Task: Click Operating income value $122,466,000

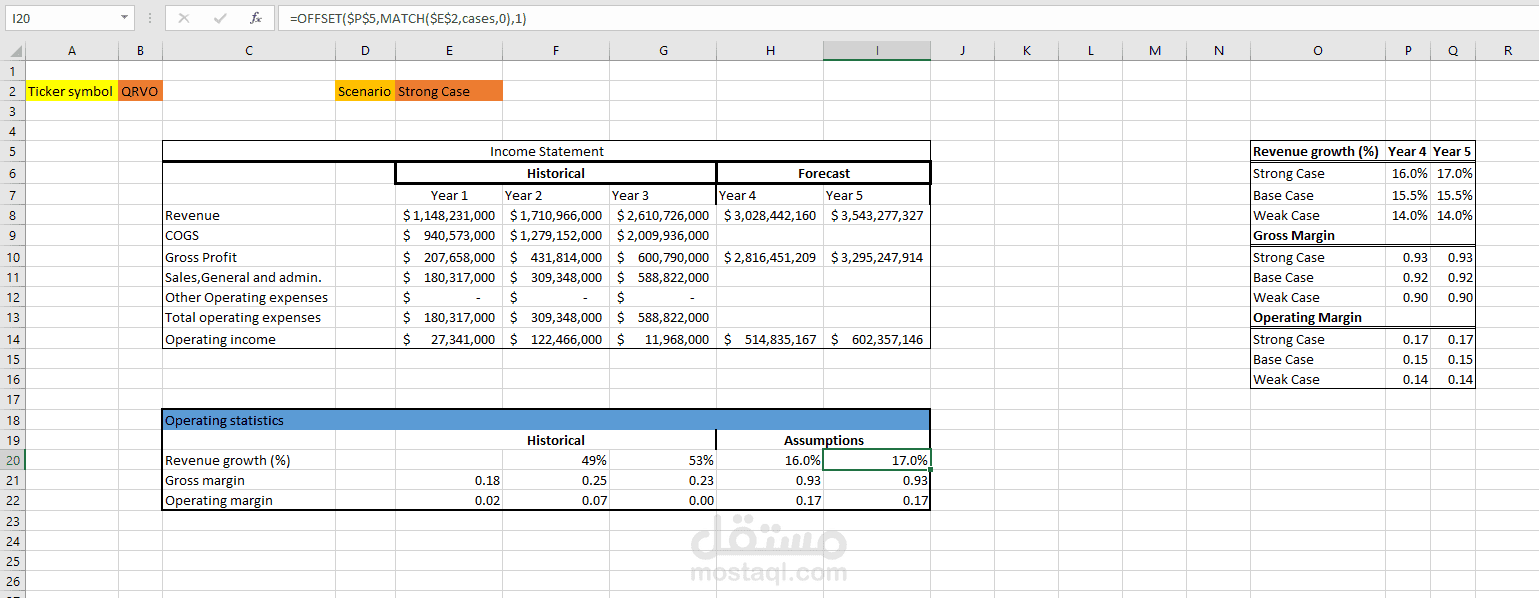Action: pos(556,339)
